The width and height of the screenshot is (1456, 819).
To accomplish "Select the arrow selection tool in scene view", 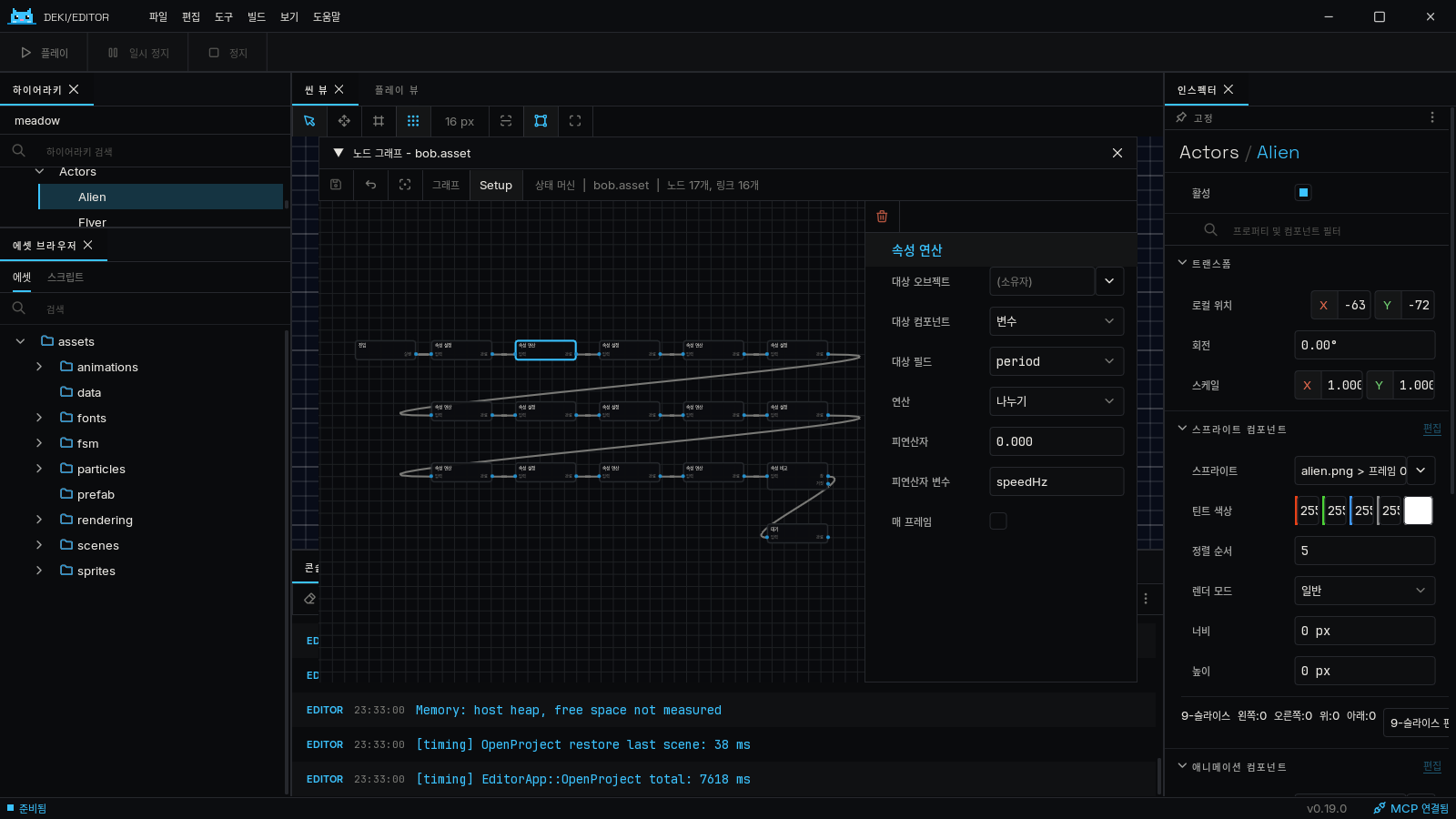I will 309,121.
